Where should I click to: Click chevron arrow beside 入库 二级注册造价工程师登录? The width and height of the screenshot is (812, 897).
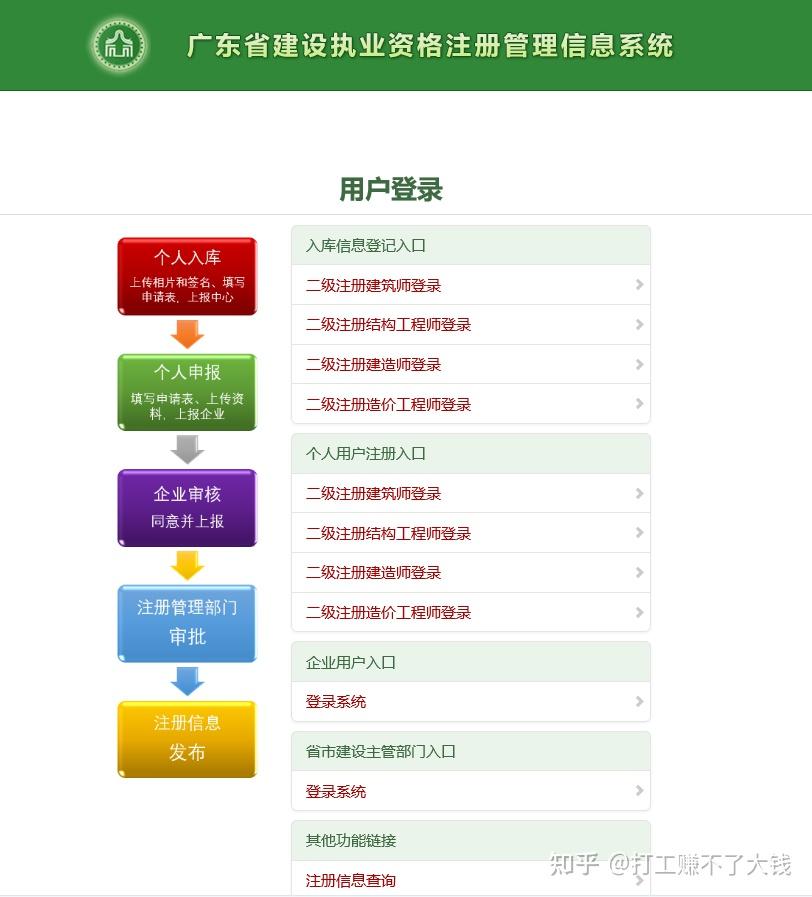click(x=640, y=403)
